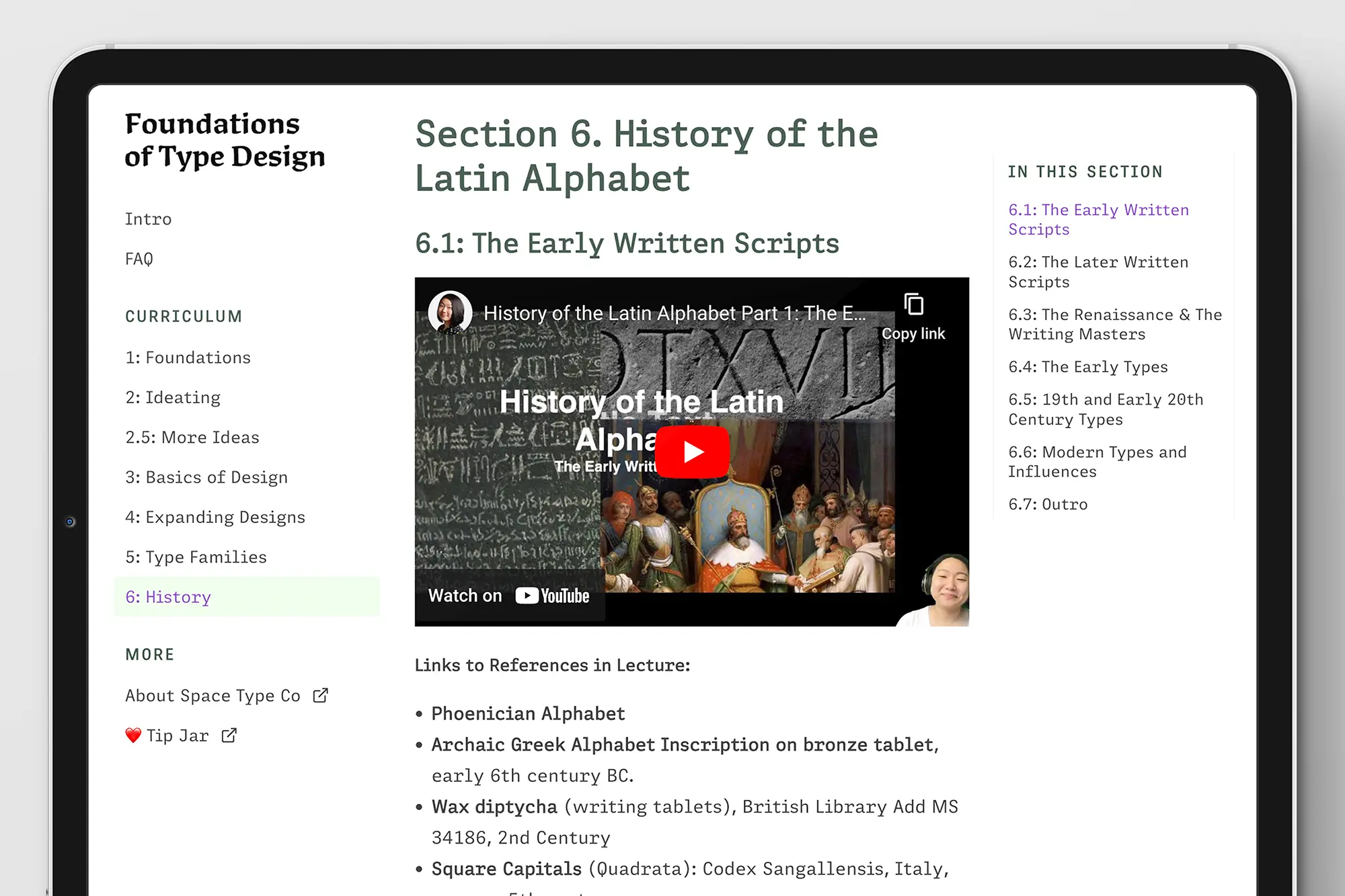This screenshot has height=896, width=1345.
Task: Click the IN THIS SECTION heading
Action: pyautogui.click(x=1085, y=172)
